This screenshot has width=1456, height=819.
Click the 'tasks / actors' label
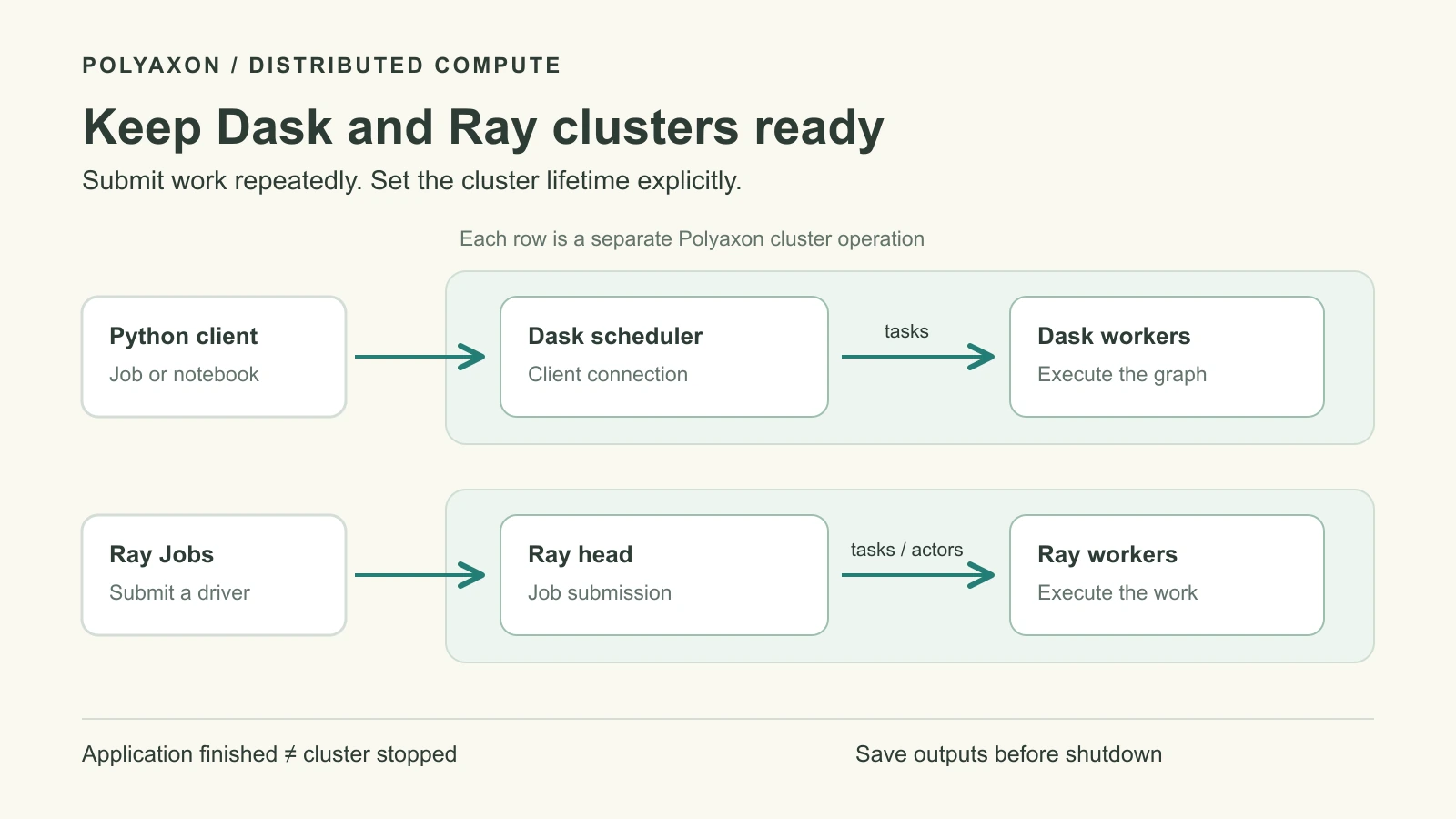(x=906, y=550)
